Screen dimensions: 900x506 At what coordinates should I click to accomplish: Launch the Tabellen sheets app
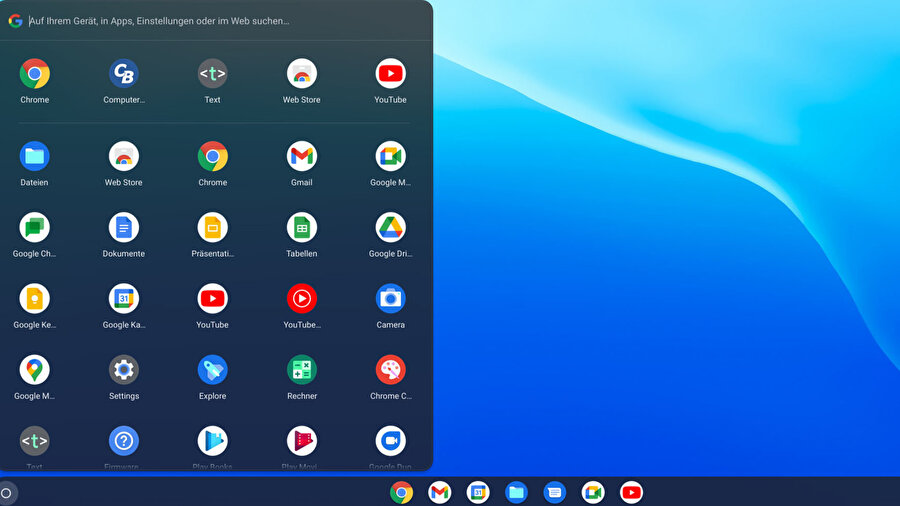[x=301, y=227]
